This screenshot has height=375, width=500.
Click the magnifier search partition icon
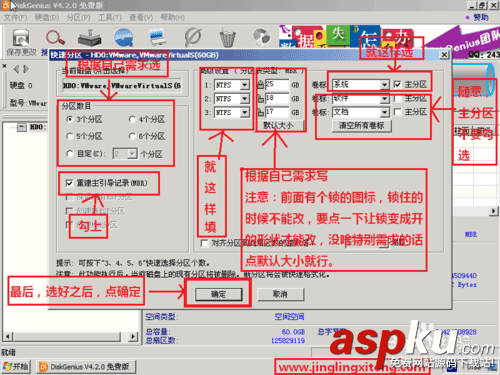pyautogui.click(x=55, y=37)
